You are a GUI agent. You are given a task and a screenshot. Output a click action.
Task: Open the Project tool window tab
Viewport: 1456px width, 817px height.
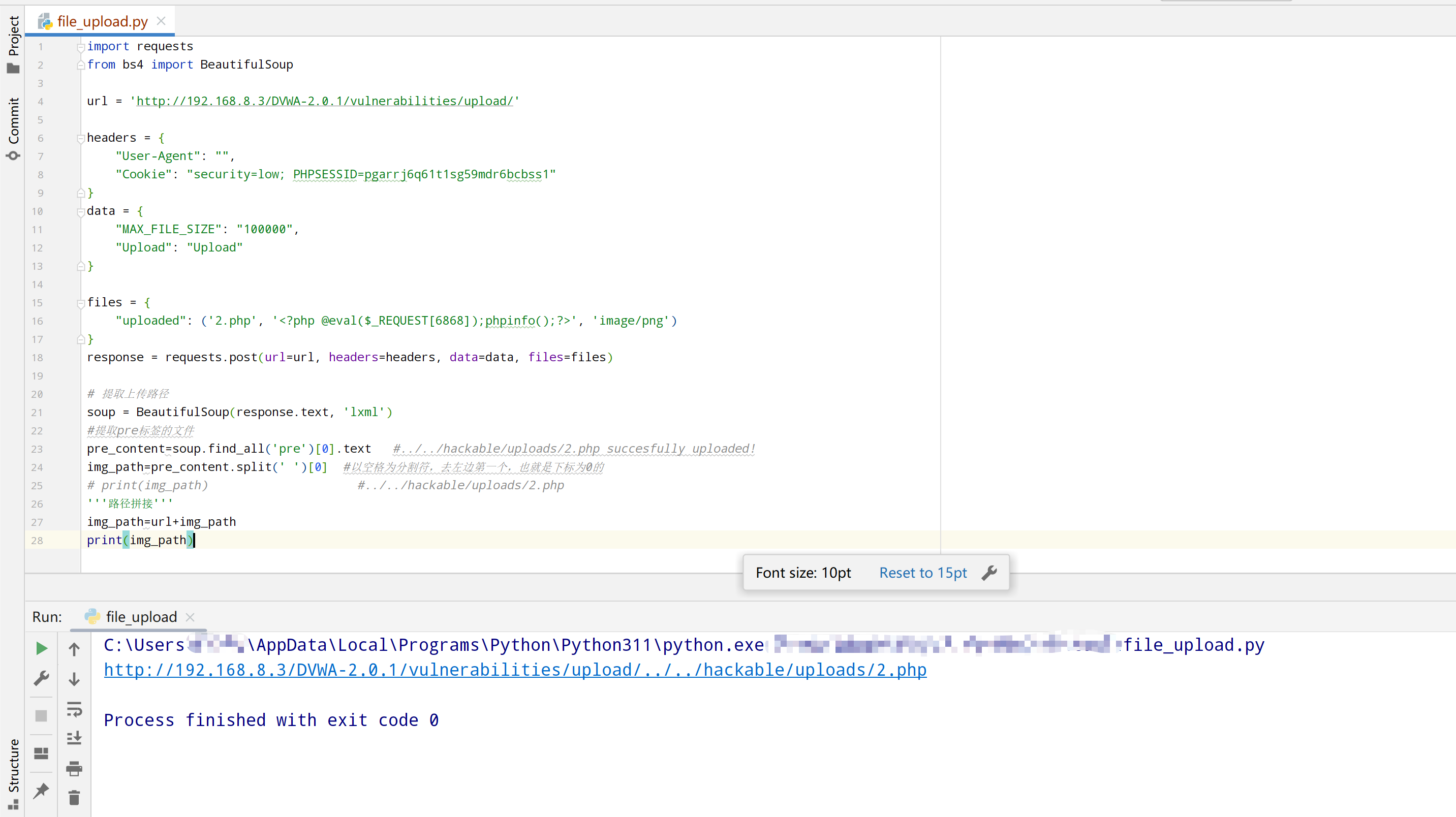[13, 44]
